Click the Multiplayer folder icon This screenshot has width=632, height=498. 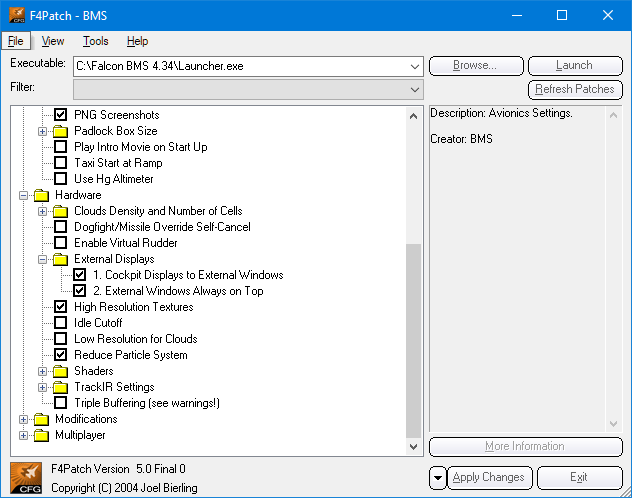pyautogui.click(x=41, y=436)
